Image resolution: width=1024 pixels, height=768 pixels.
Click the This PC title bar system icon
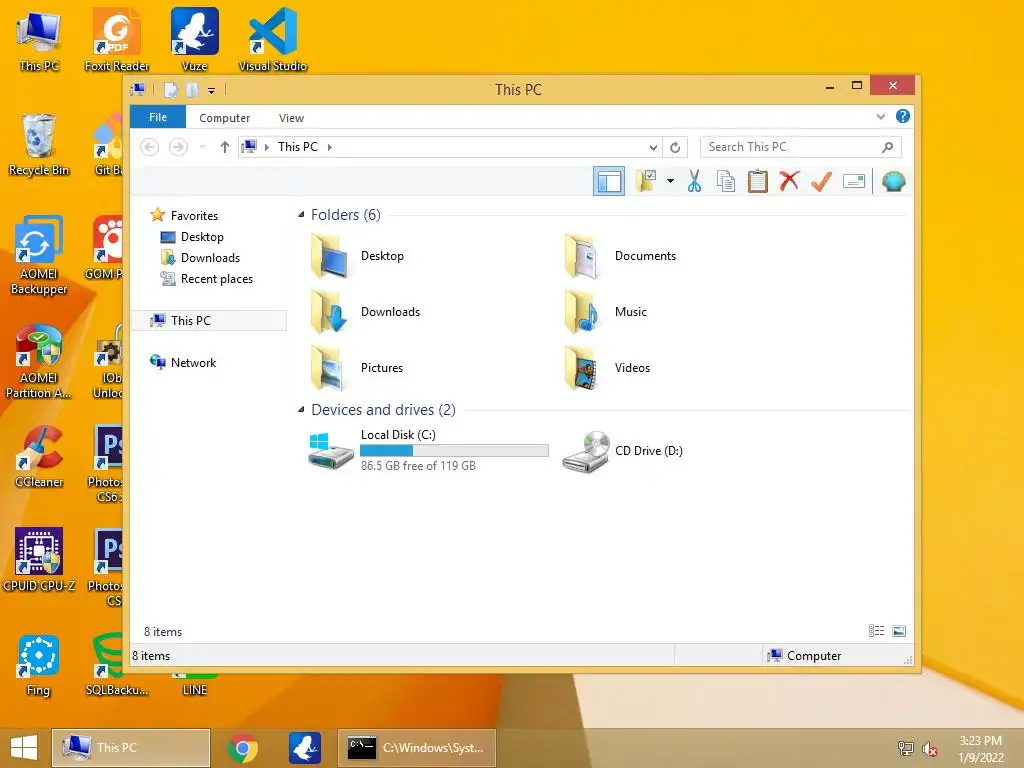[138, 89]
